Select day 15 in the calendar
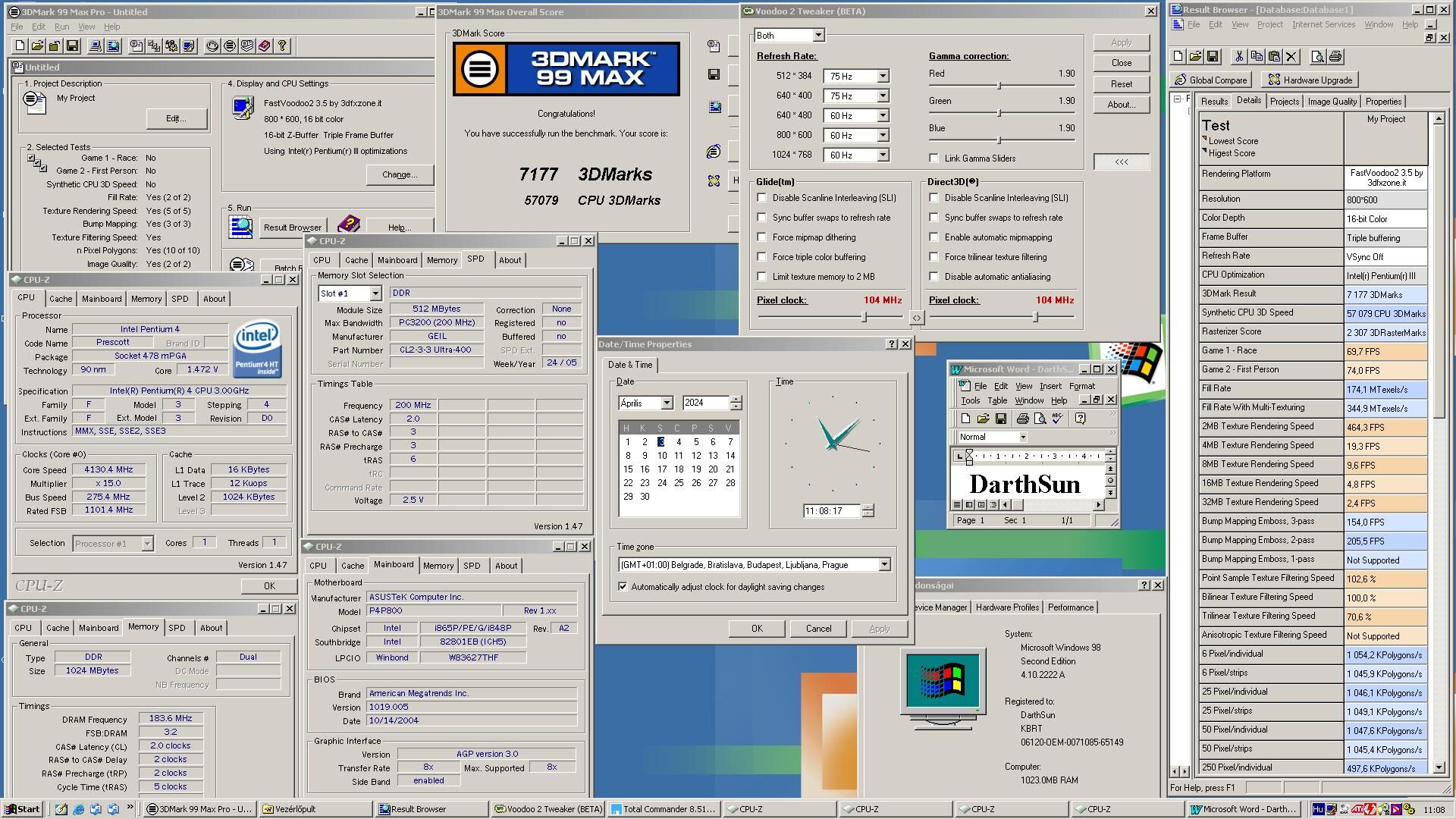The width and height of the screenshot is (1456, 819). [628, 469]
